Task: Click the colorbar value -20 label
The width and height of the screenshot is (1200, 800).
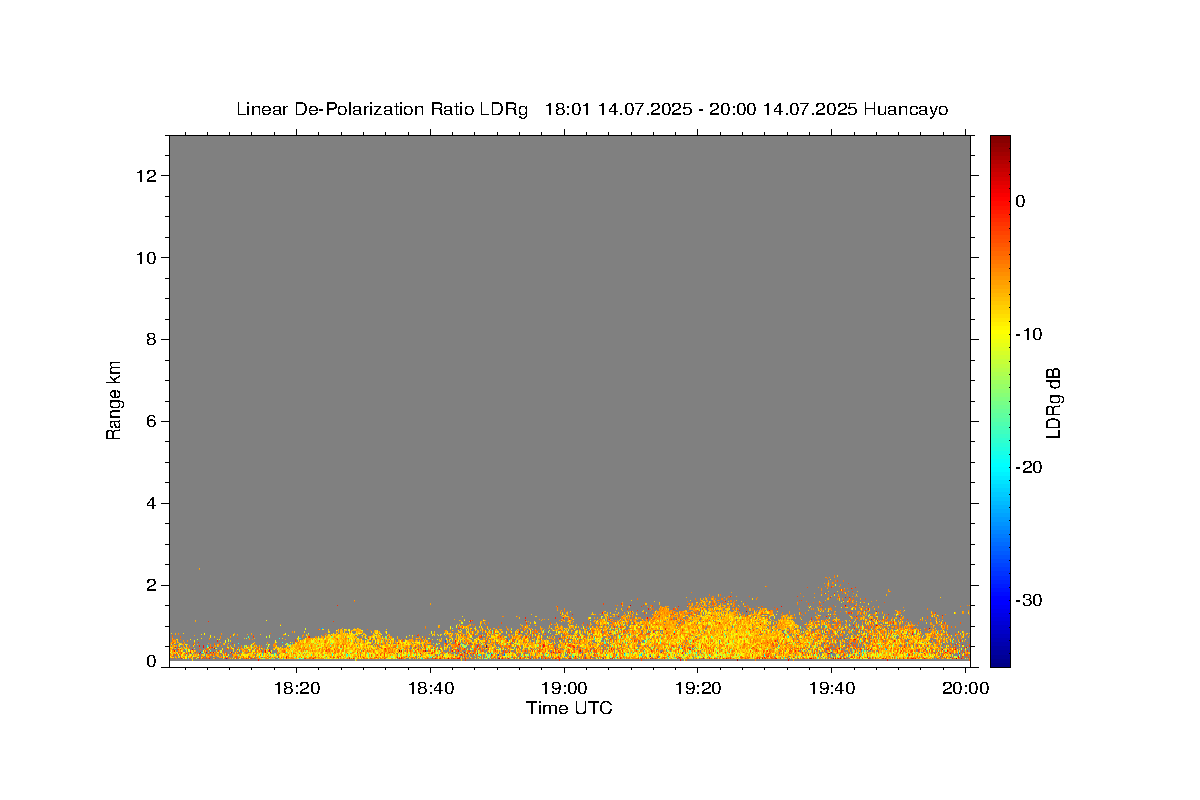Action: 1030,467
